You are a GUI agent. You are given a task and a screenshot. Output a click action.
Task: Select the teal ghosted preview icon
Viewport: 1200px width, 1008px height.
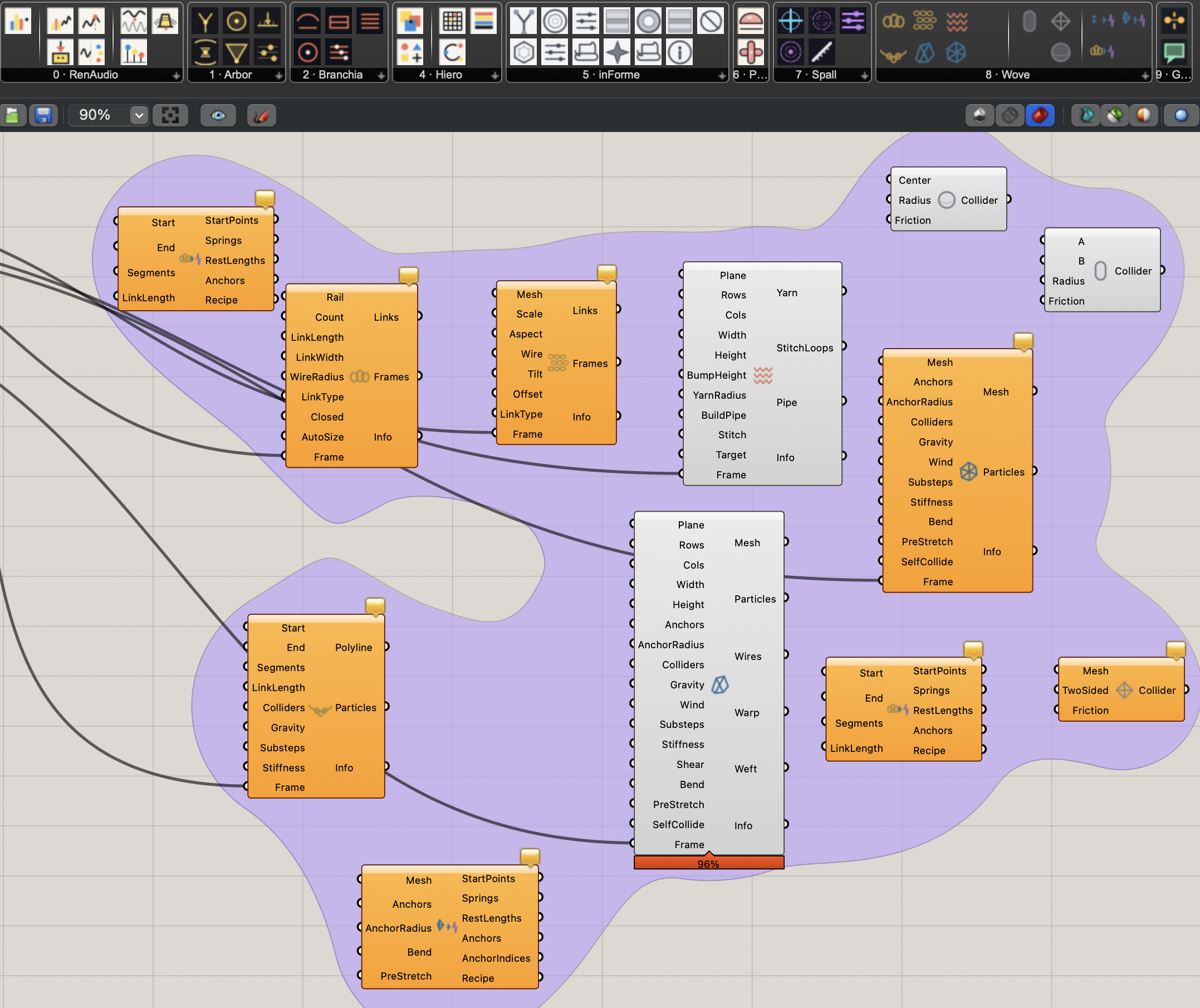click(1086, 115)
